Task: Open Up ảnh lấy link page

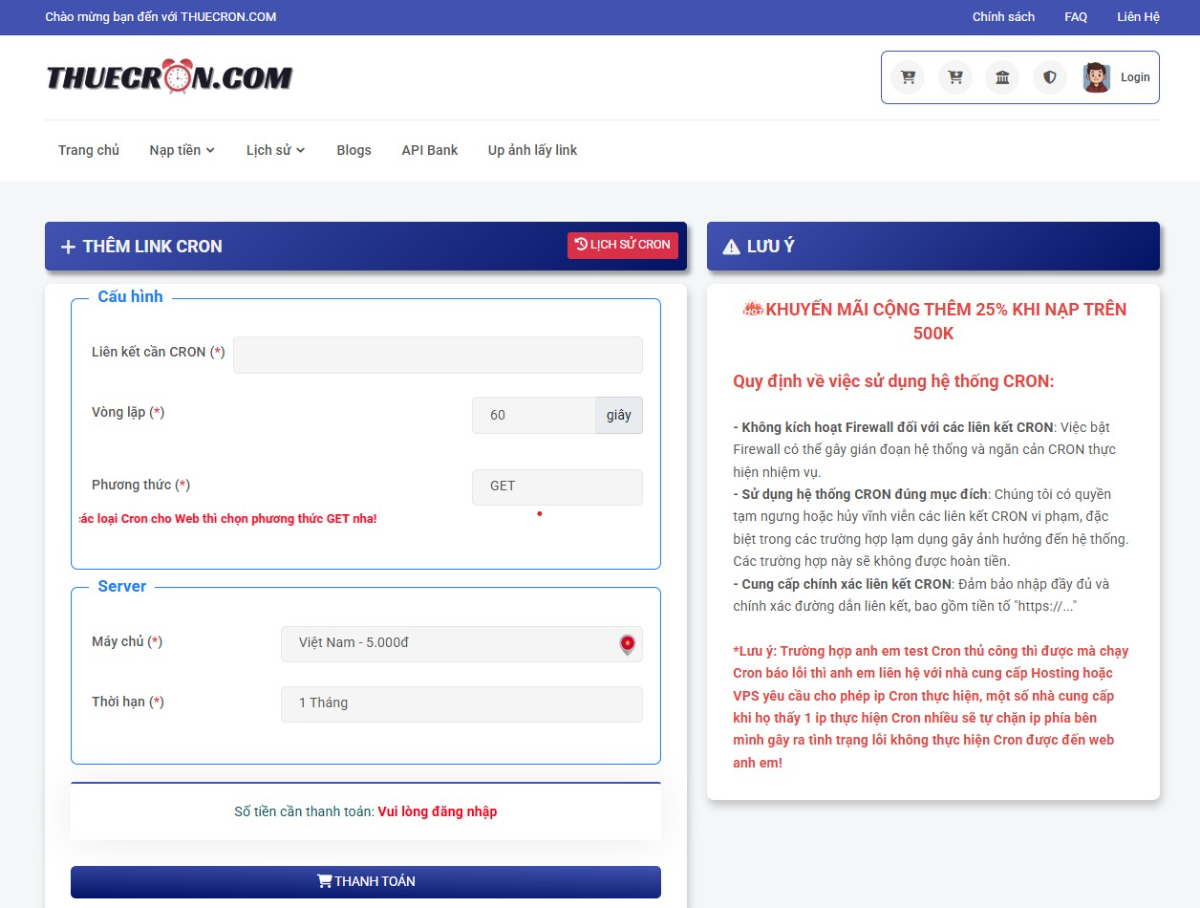Action: click(532, 150)
